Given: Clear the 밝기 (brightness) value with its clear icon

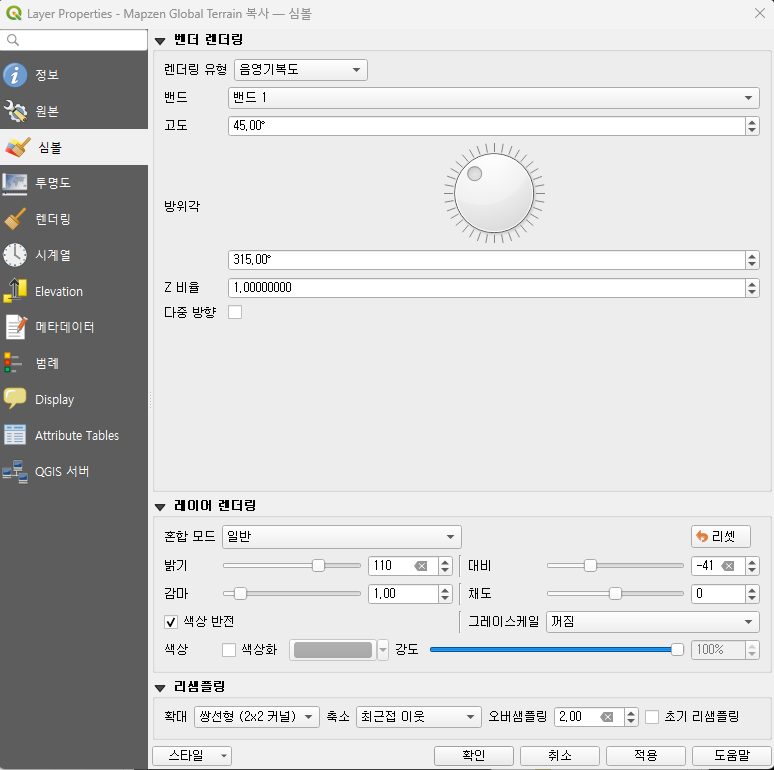Looking at the screenshot, I should pos(421,566).
